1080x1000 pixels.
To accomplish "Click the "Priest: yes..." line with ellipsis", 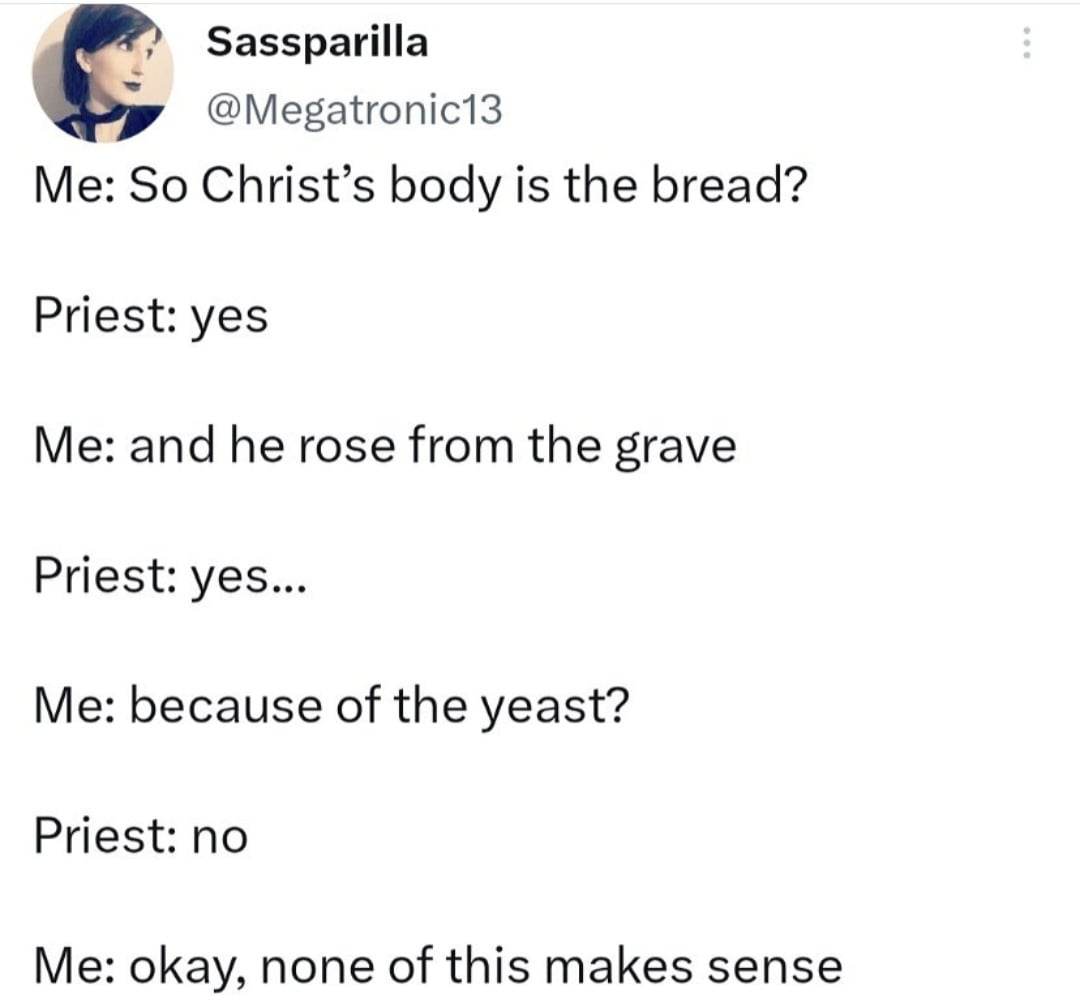I will [x=170, y=576].
